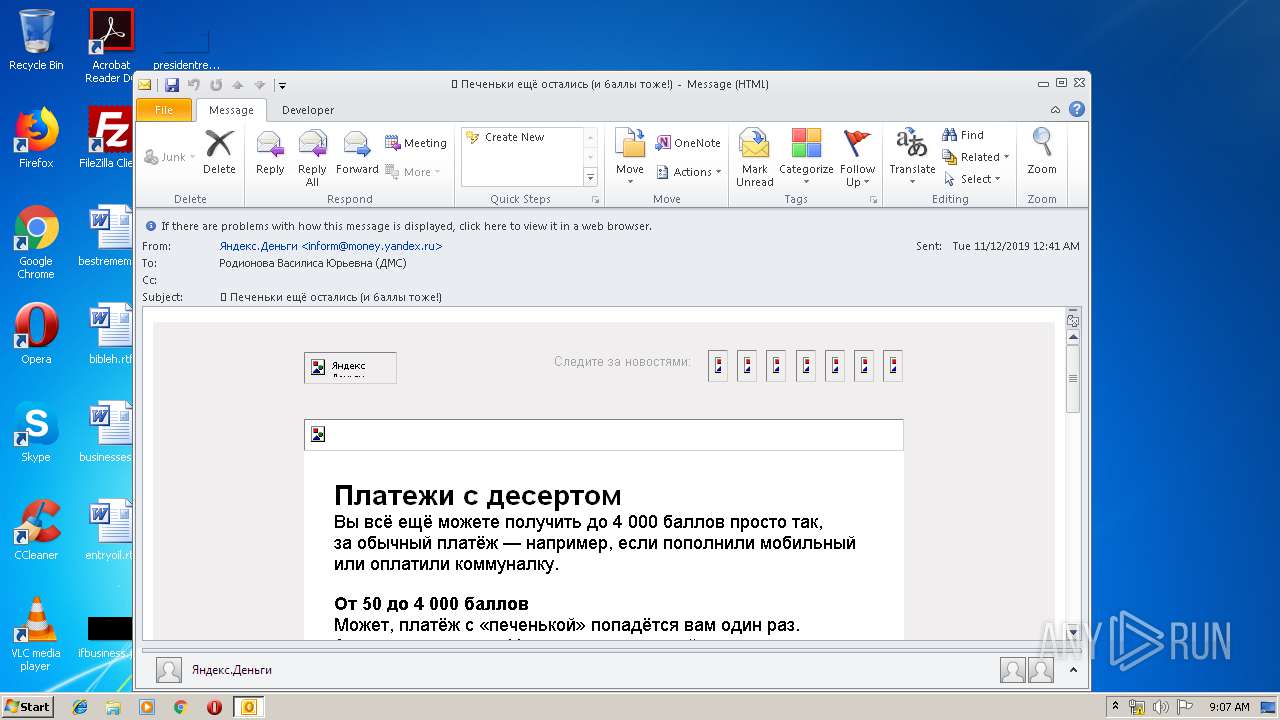Open Skype desktop shortcut
Viewport: 1280px width, 720px height.
click(x=36, y=432)
